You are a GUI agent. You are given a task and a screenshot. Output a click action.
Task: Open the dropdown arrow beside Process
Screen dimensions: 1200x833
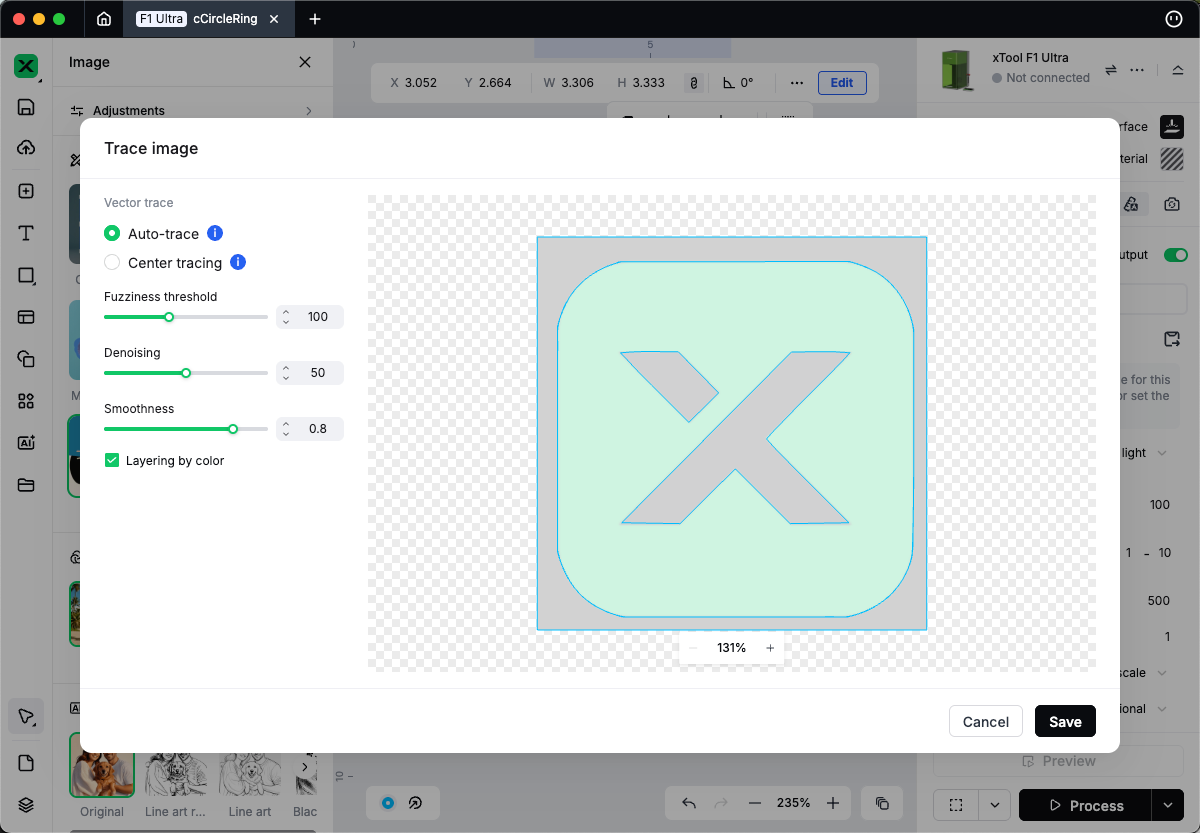tap(1167, 805)
